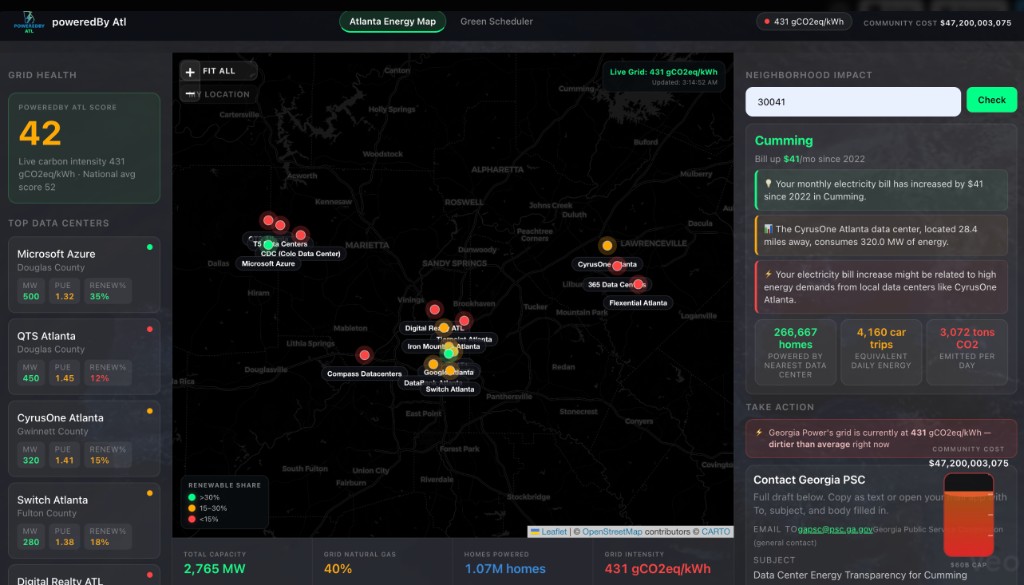Click the red status dot on Digital Realty ATL card

point(150,575)
